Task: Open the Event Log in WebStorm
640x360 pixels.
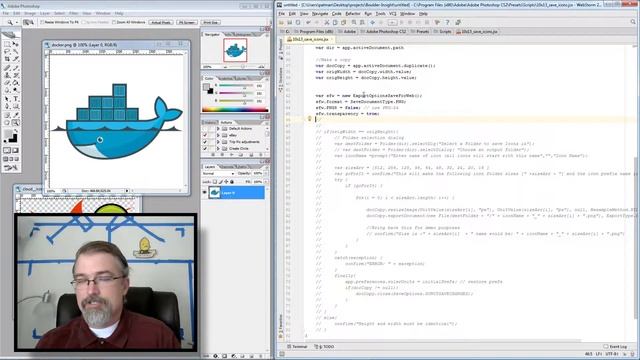Action: click(x=615, y=347)
